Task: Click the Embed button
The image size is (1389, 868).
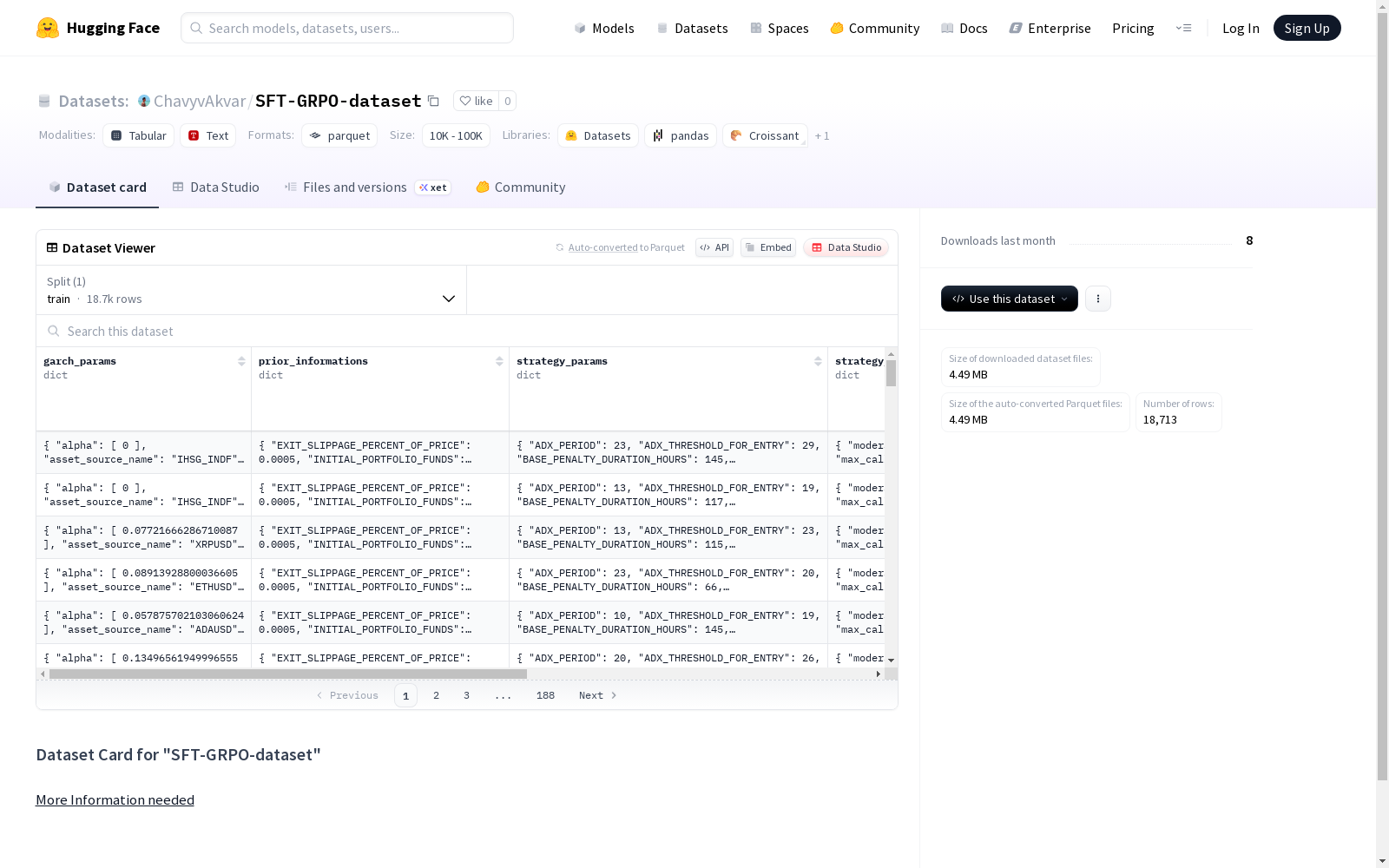Action: click(768, 247)
